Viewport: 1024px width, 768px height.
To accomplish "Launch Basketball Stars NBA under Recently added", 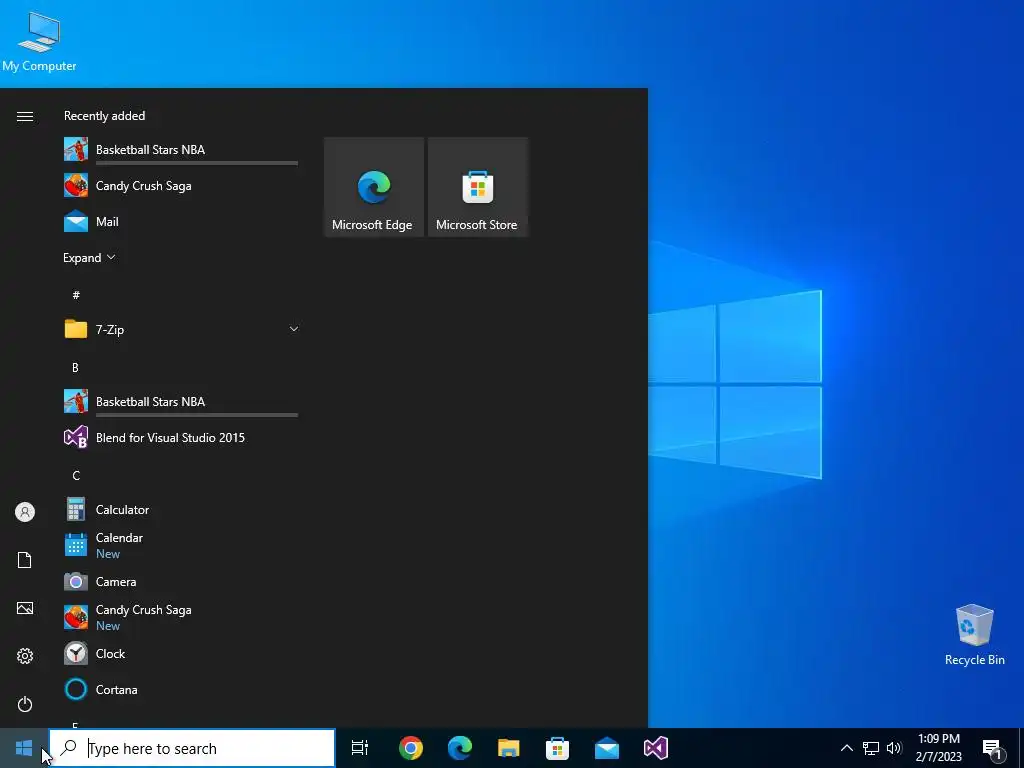I will pos(181,150).
